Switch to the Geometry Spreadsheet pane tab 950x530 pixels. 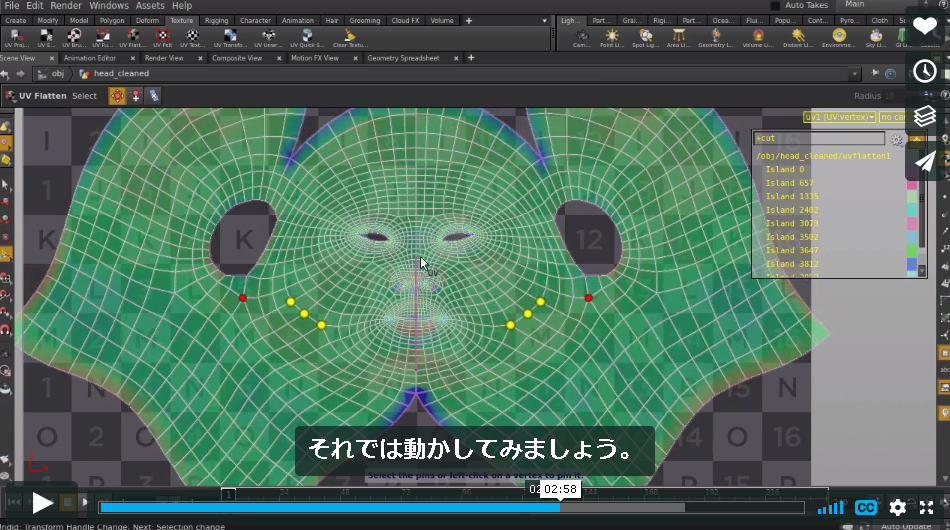(403, 58)
